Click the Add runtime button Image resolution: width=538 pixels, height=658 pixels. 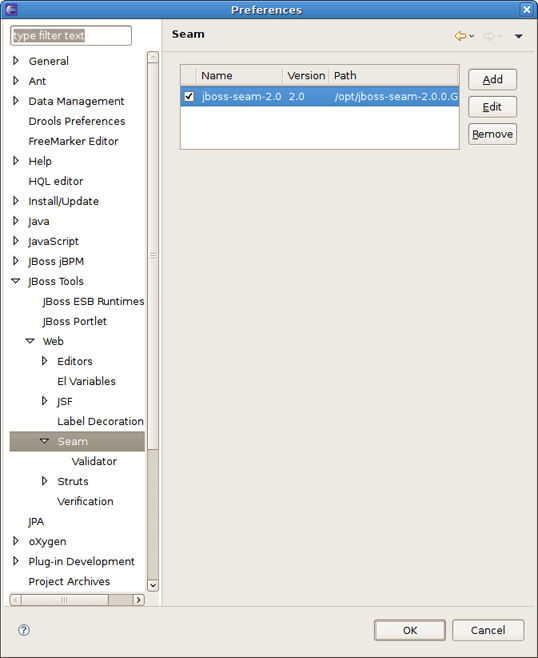point(492,80)
